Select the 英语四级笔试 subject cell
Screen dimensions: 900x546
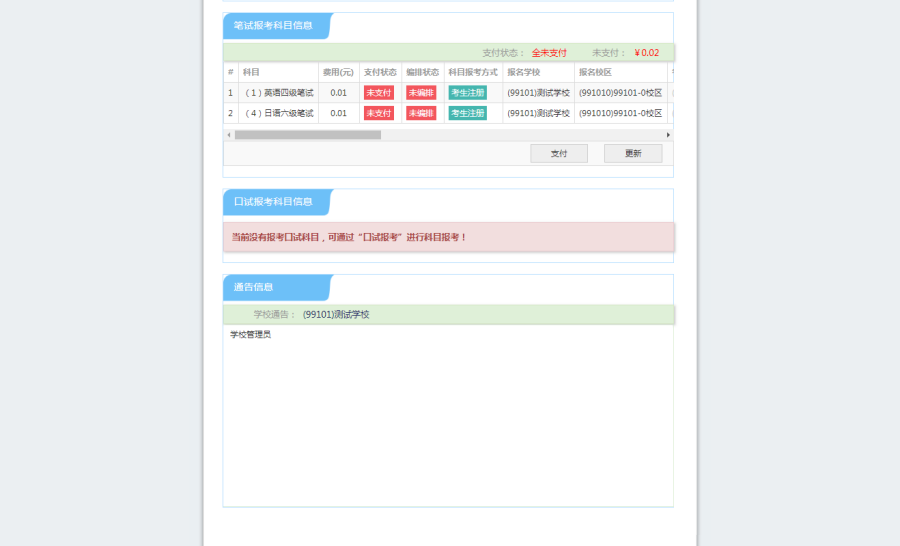pyautogui.click(x=279, y=93)
